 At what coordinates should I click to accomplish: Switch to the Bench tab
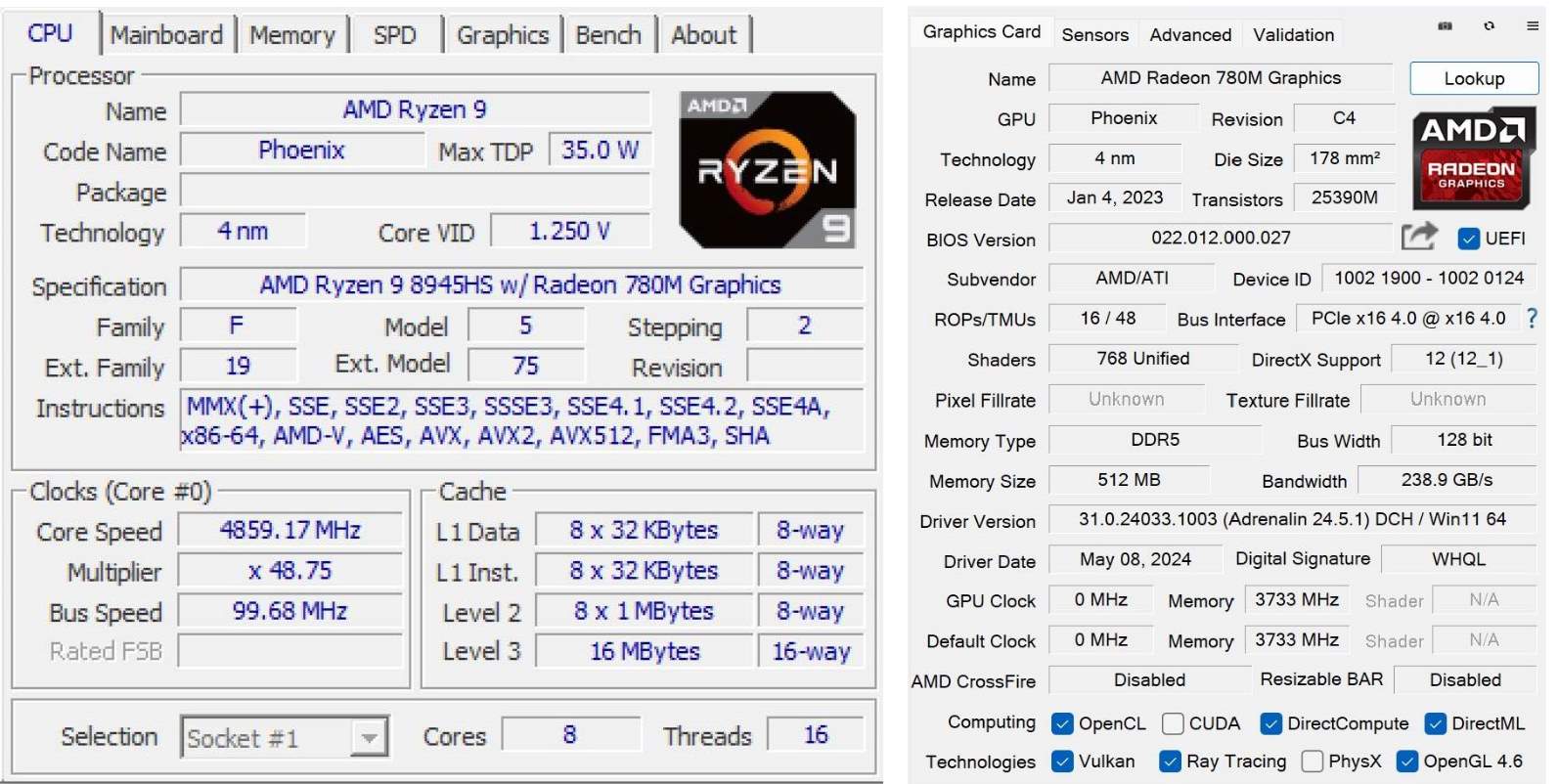click(607, 35)
